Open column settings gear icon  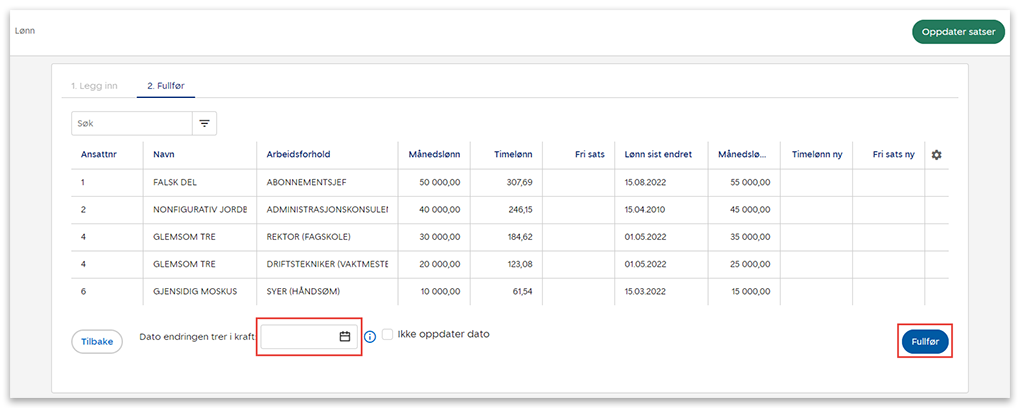[936, 155]
